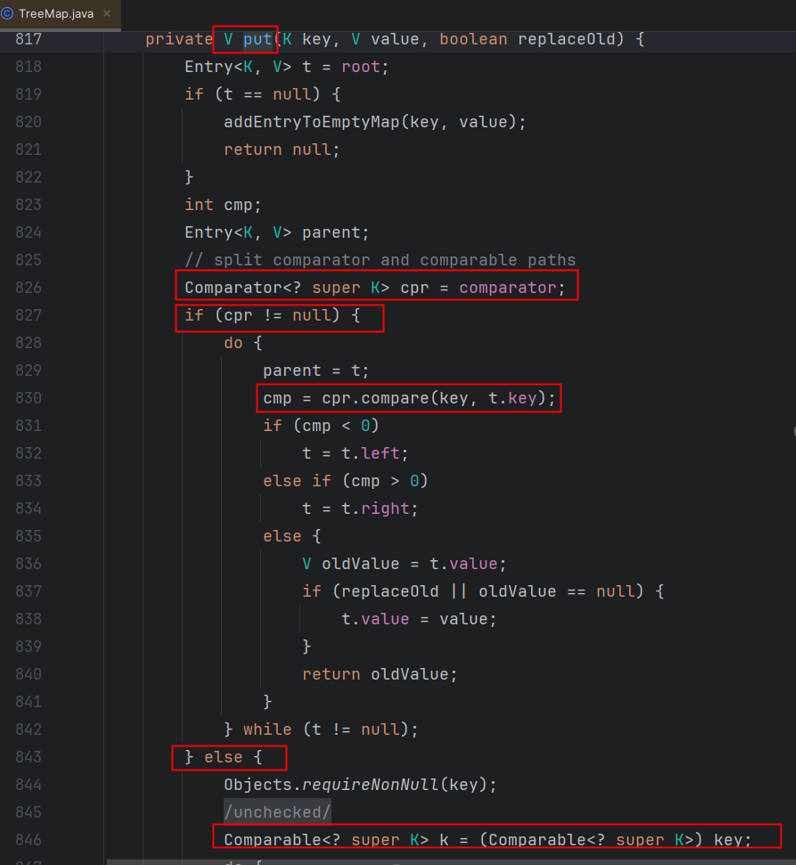Close the TreeMap.java editor tab
796x865 pixels.
(107, 14)
